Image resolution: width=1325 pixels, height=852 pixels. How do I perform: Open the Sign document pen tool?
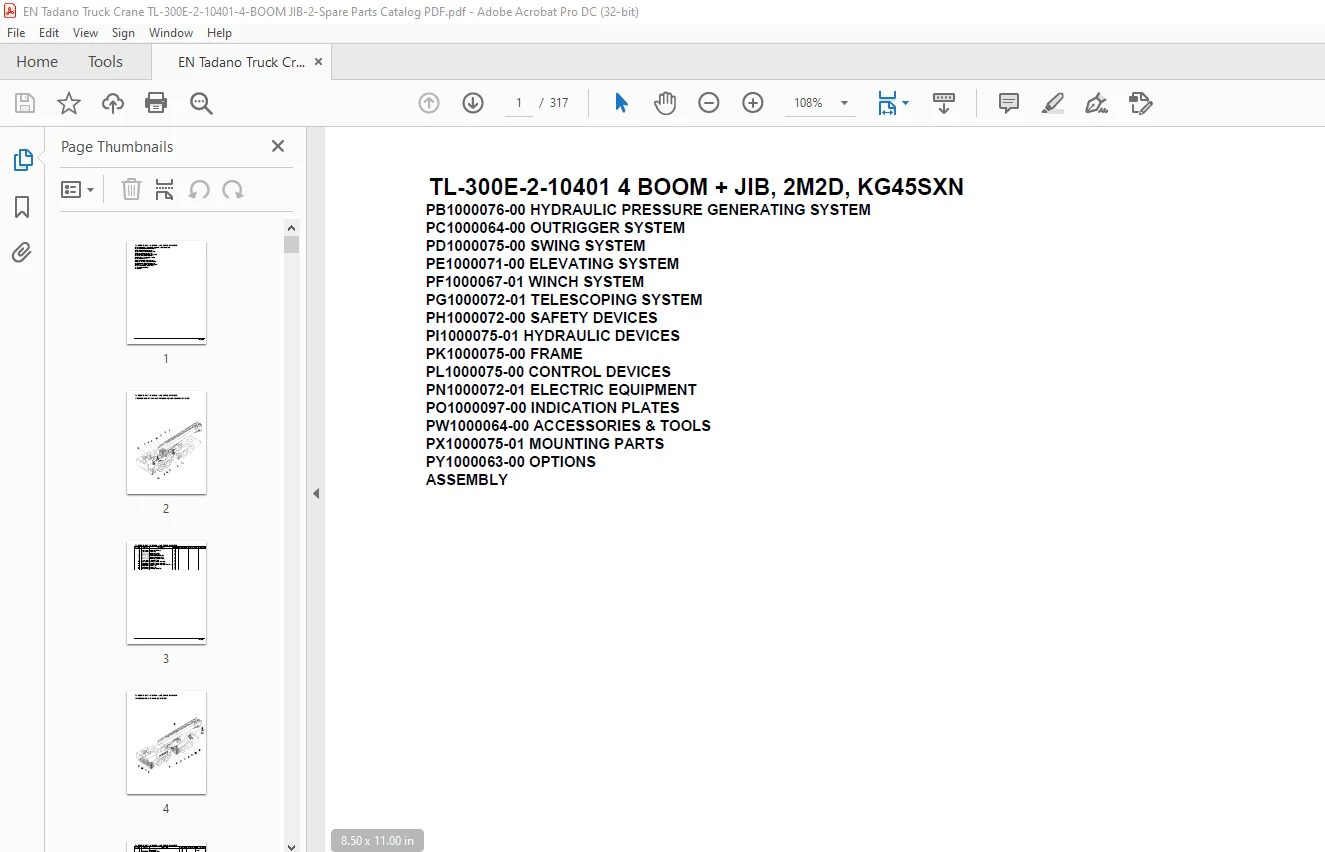[1097, 103]
